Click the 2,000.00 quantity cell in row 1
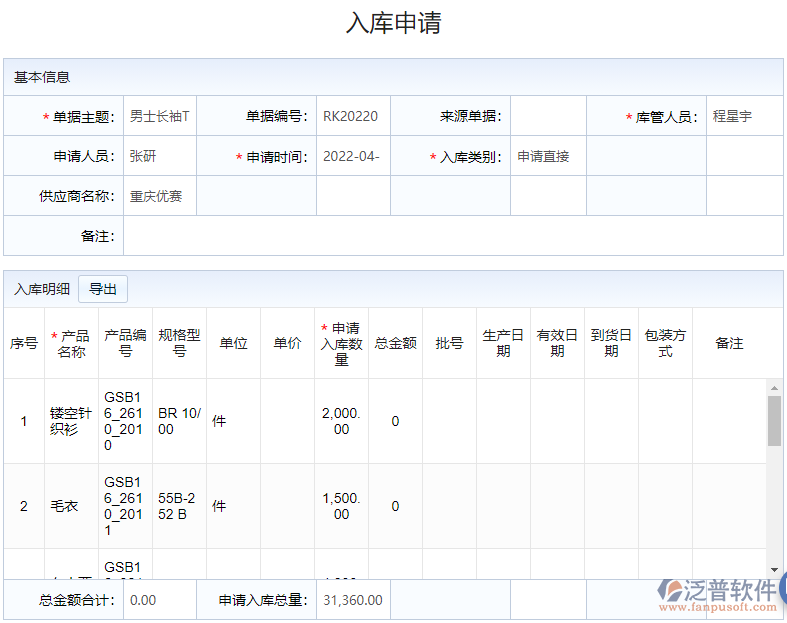Image resolution: width=787 pixels, height=623 pixels. (341, 421)
